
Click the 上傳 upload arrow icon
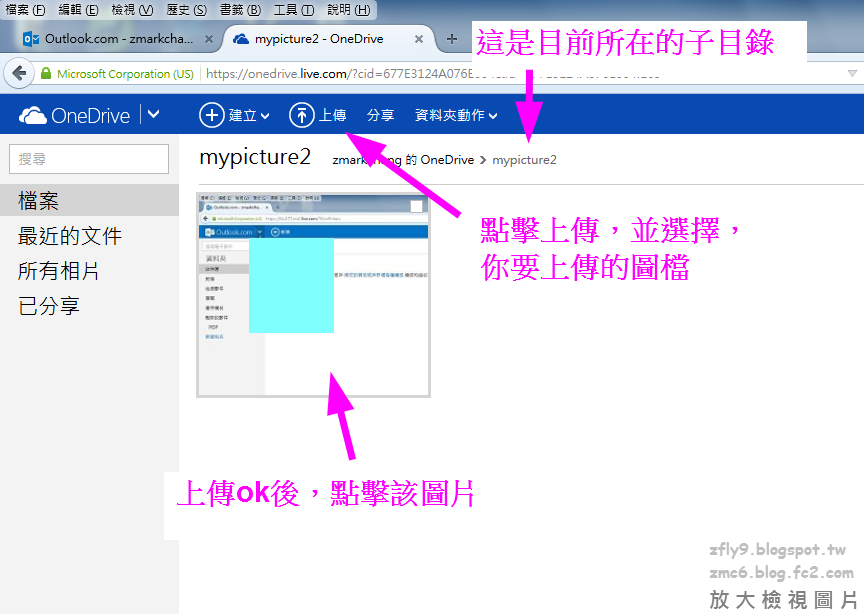pos(301,115)
